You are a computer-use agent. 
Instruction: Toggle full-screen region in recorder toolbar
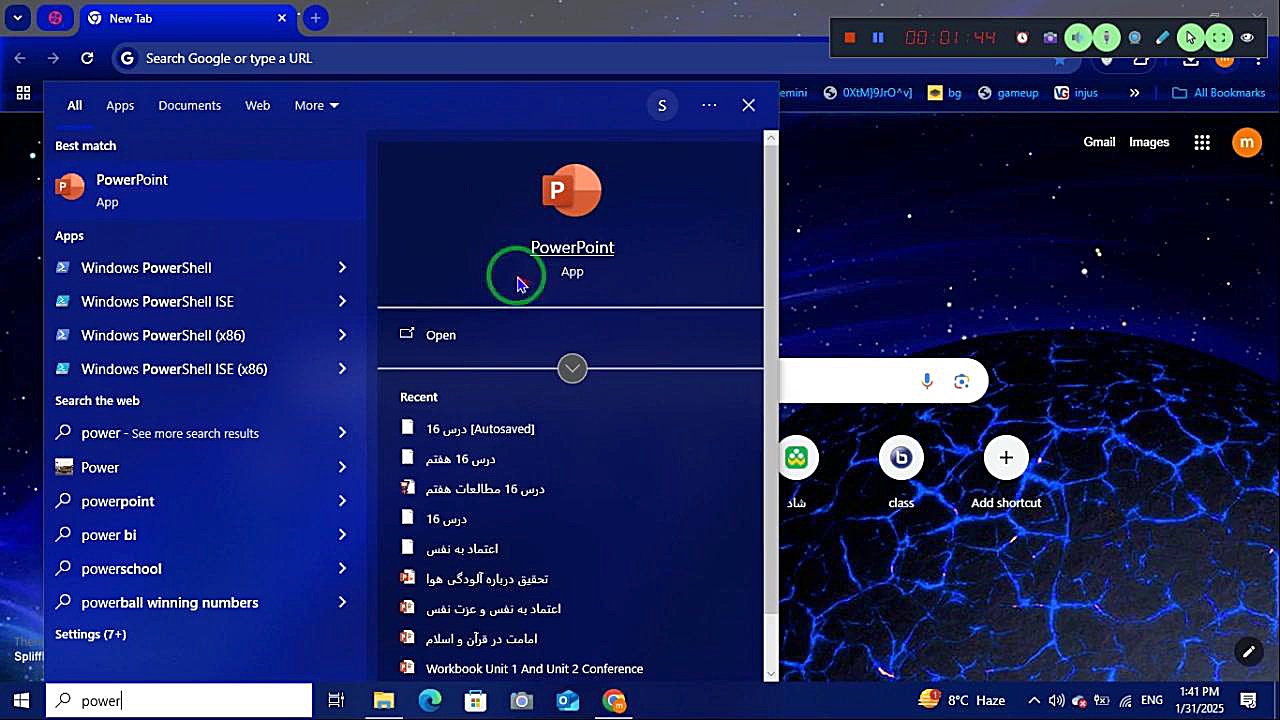[x=1218, y=38]
